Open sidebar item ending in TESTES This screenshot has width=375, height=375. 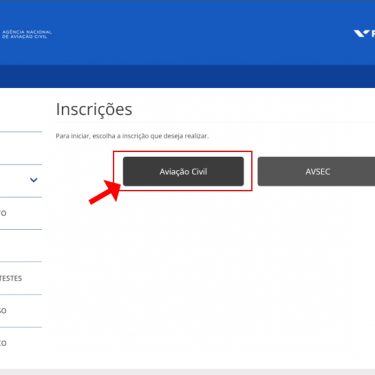(21, 278)
